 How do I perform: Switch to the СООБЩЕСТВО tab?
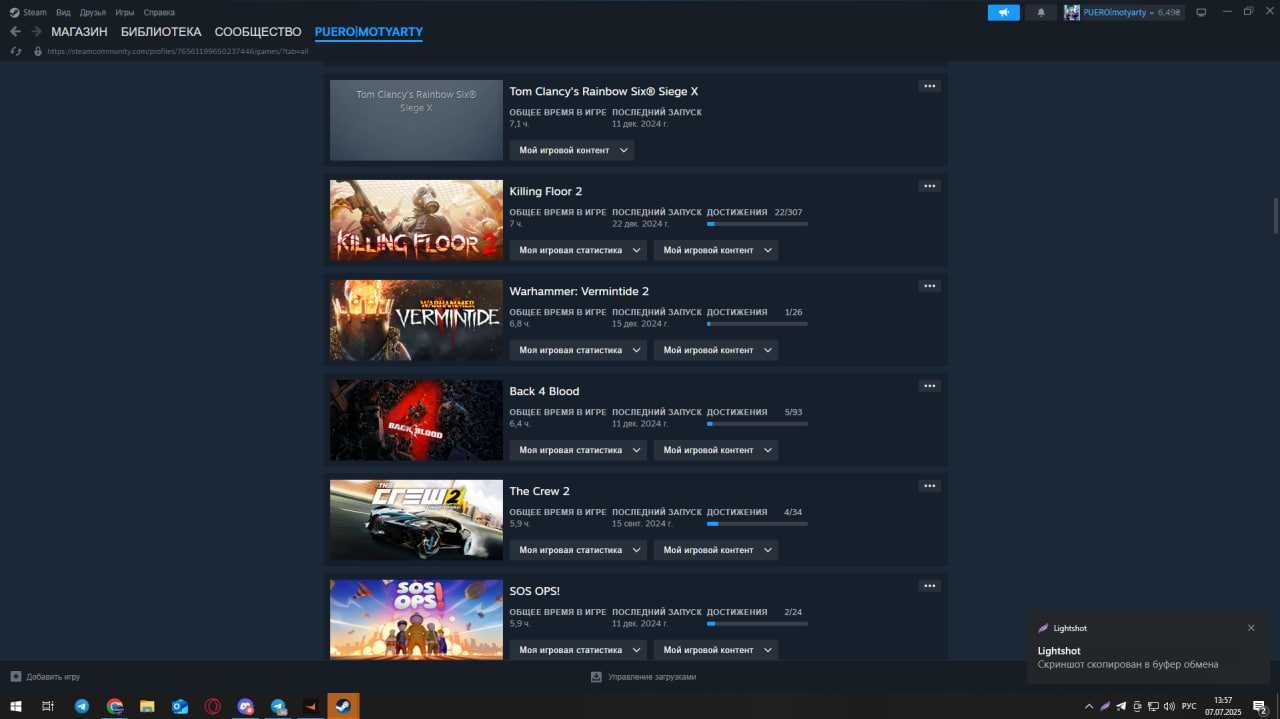[258, 32]
